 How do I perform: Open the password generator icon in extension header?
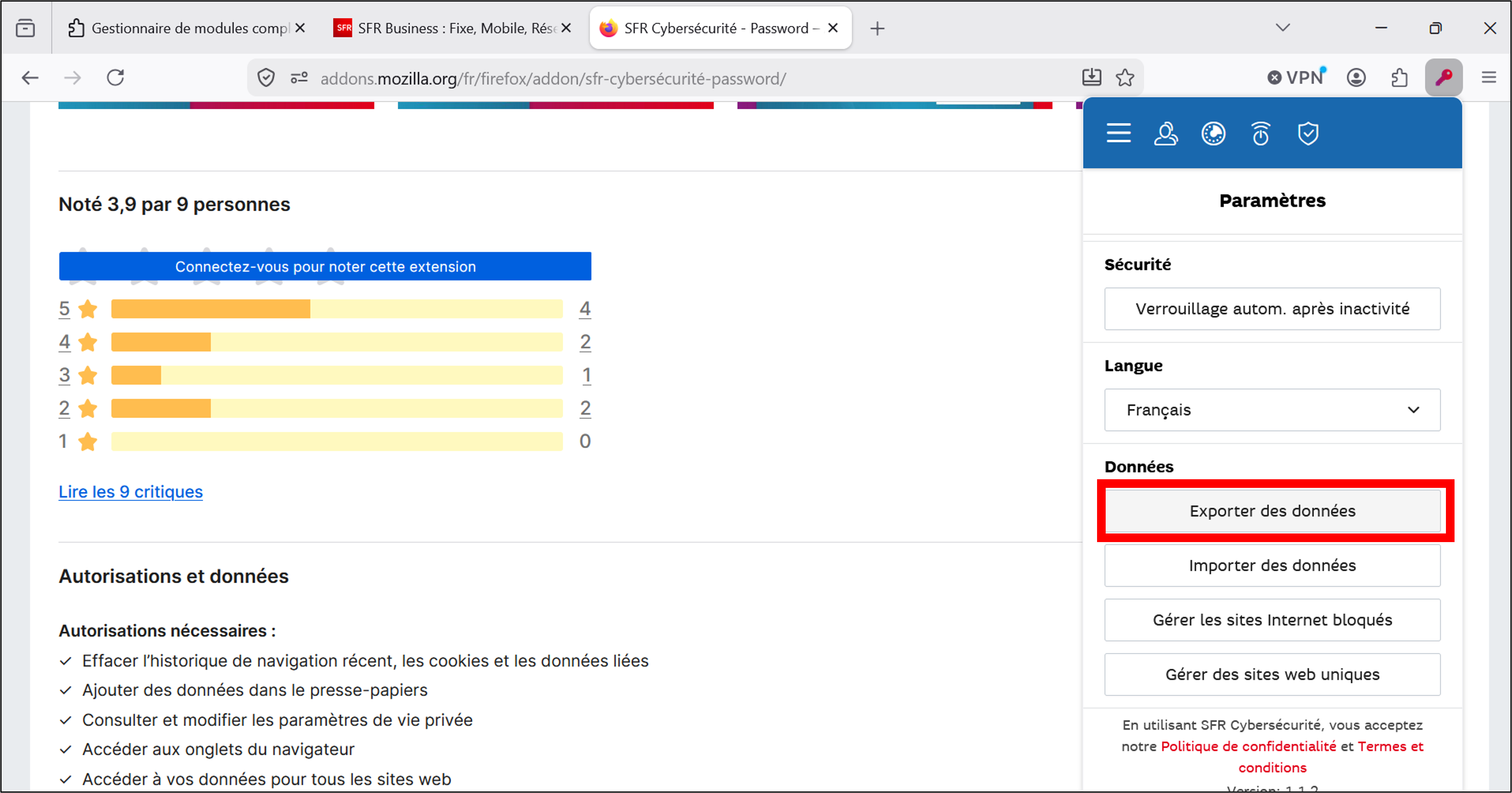[1213, 133]
